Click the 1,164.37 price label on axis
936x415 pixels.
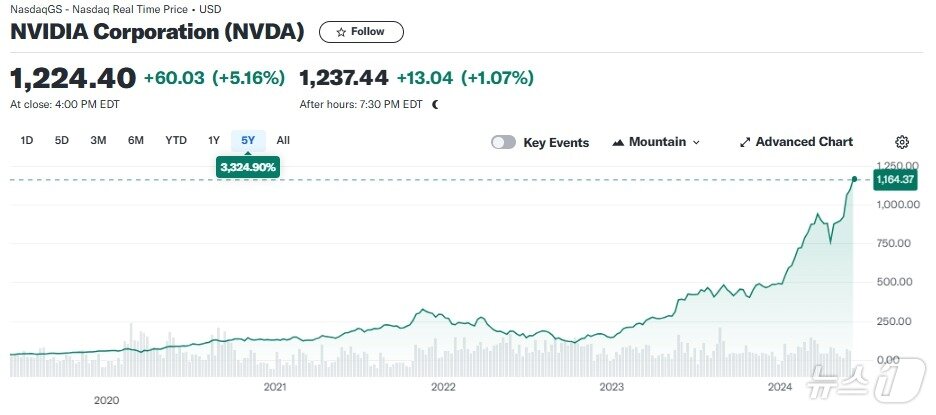[894, 179]
